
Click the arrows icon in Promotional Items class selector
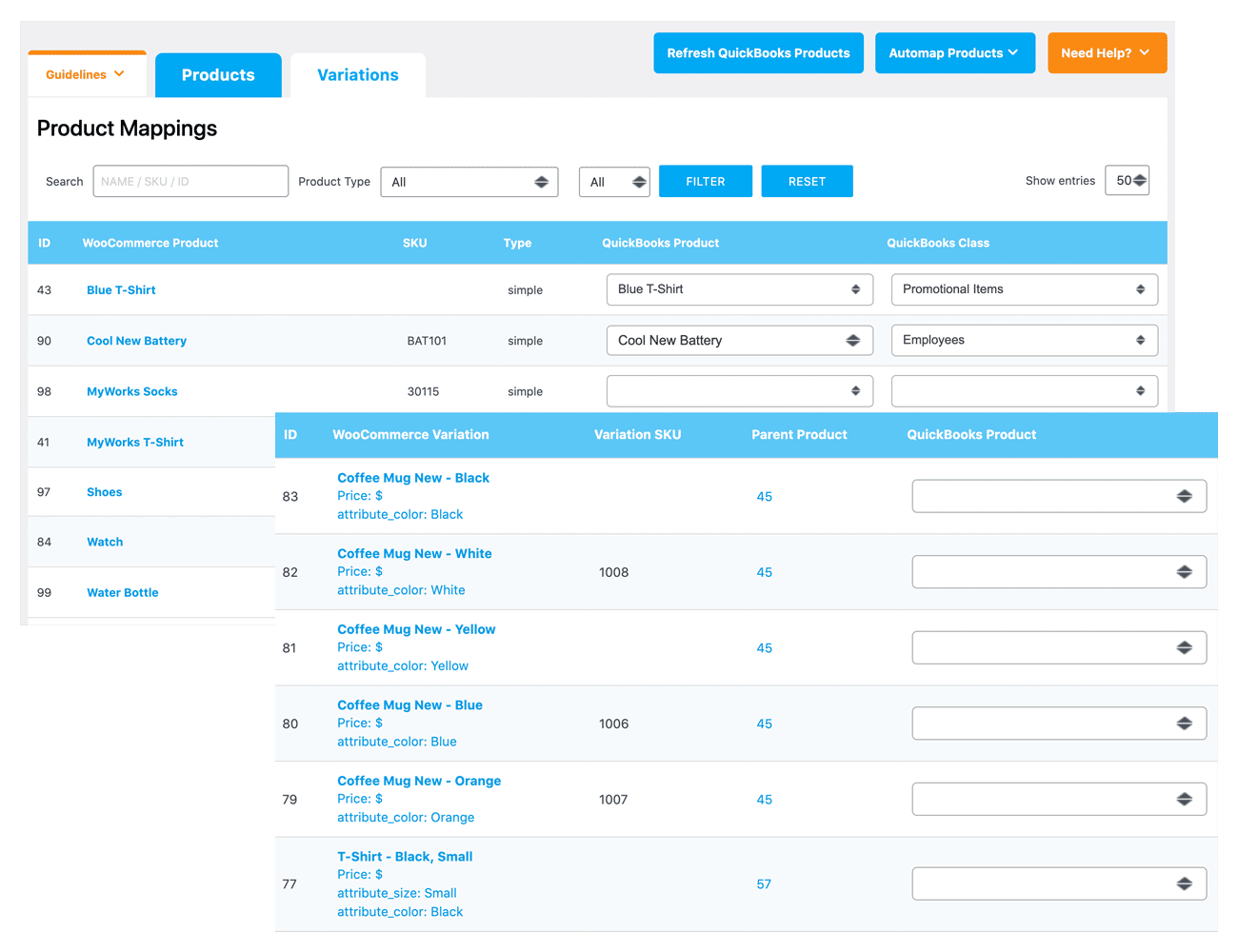(x=1141, y=288)
